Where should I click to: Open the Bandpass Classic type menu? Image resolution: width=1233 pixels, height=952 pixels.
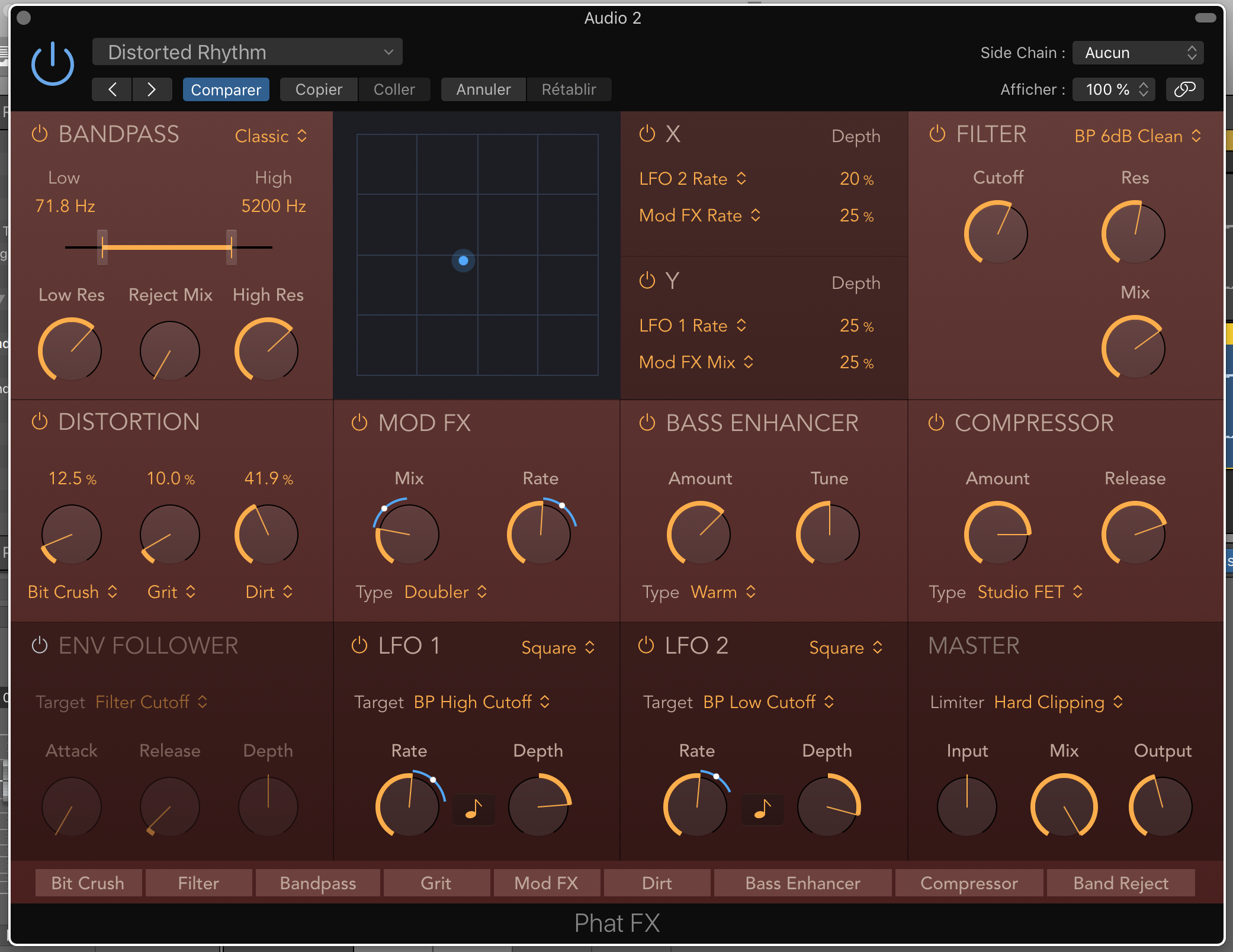pyautogui.click(x=271, y=136)
